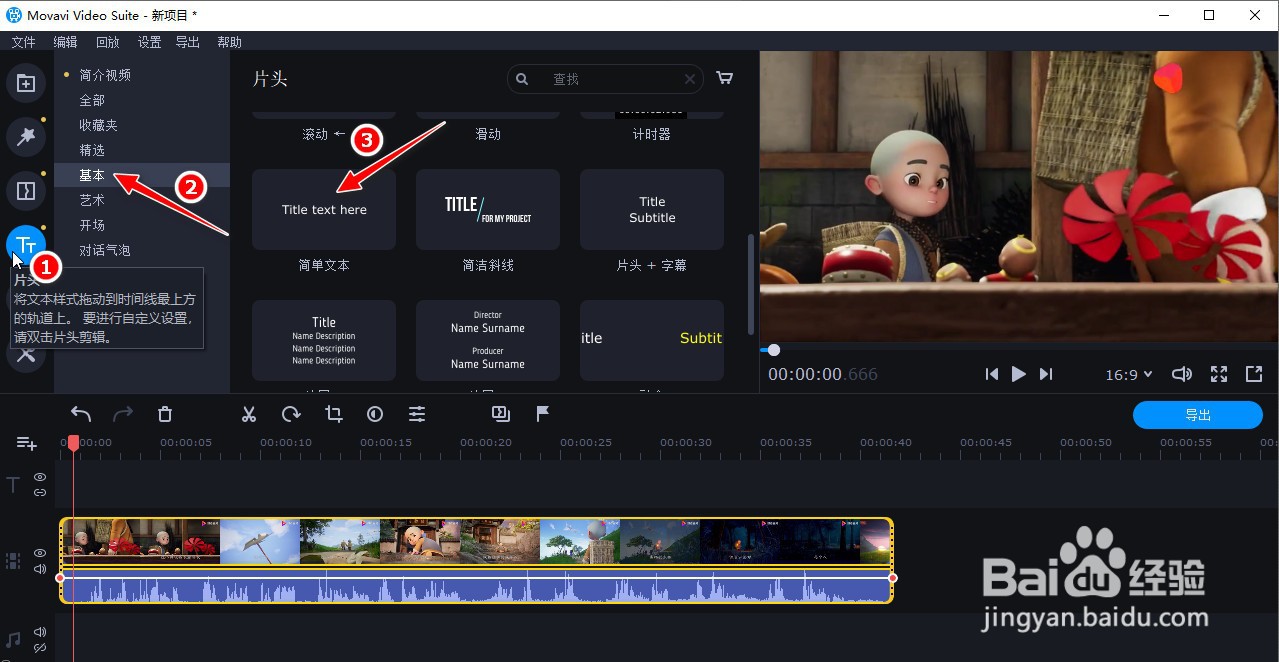This screenshot has width=1279, height=662.
Task: Click the 00:00:30 ruler mark
Action: (x=686, y=442)
